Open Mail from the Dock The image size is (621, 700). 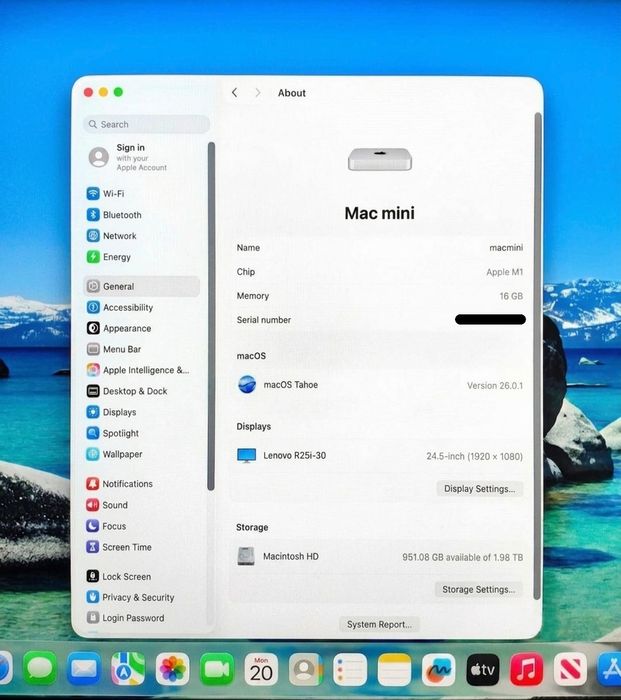point(84,669)
